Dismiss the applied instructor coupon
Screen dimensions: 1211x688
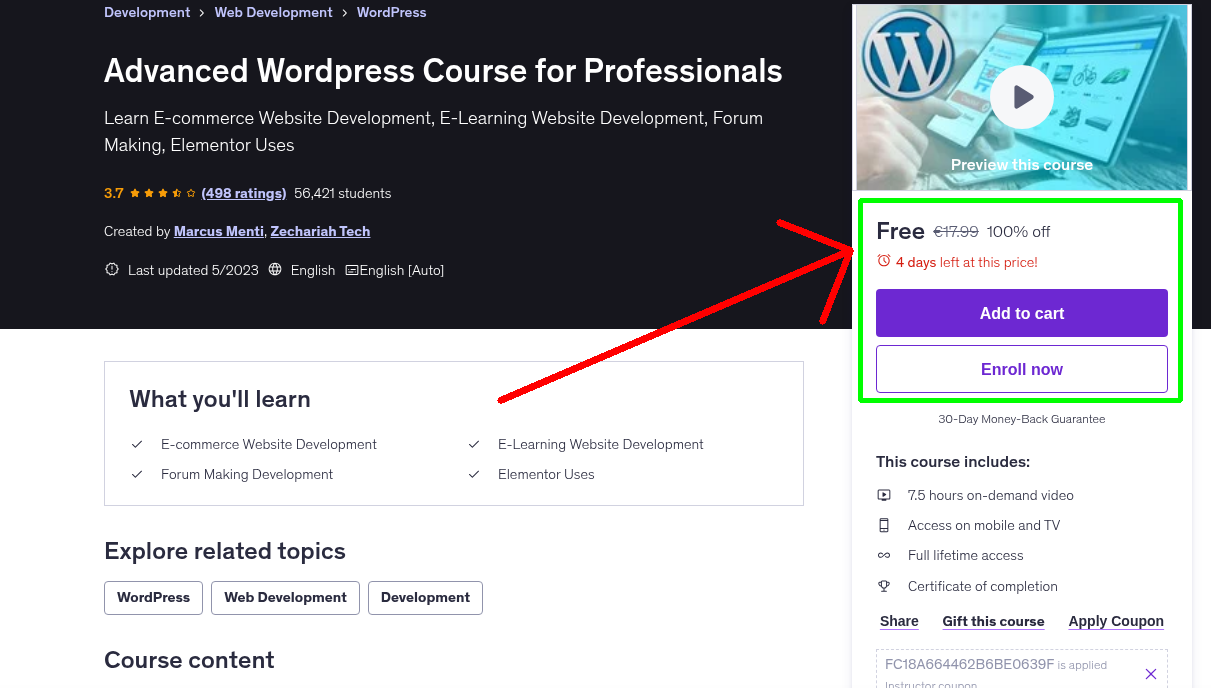click(x=1151, y=673)
